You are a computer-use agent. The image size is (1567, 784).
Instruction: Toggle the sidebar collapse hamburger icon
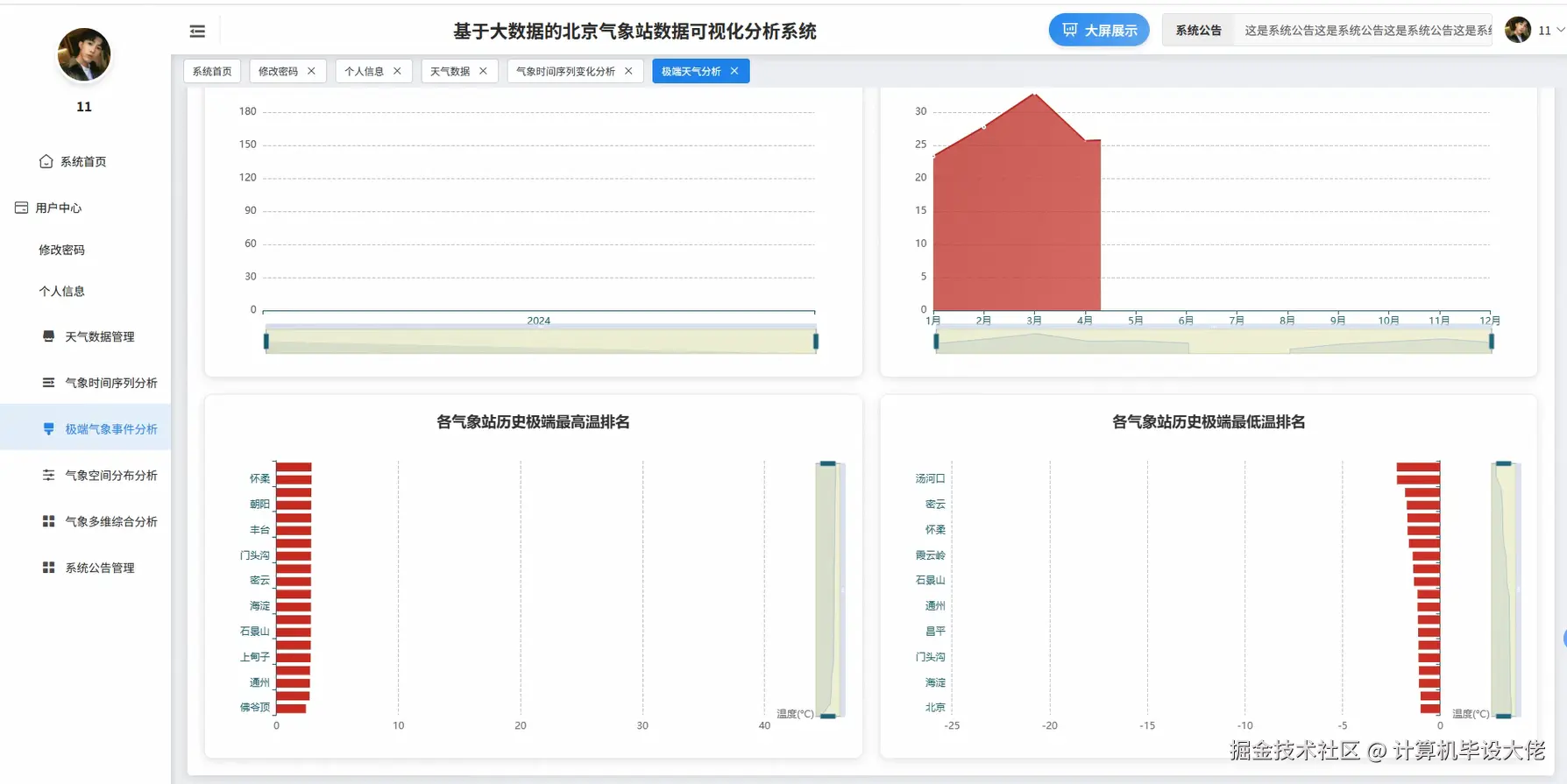tap(197, 32)
